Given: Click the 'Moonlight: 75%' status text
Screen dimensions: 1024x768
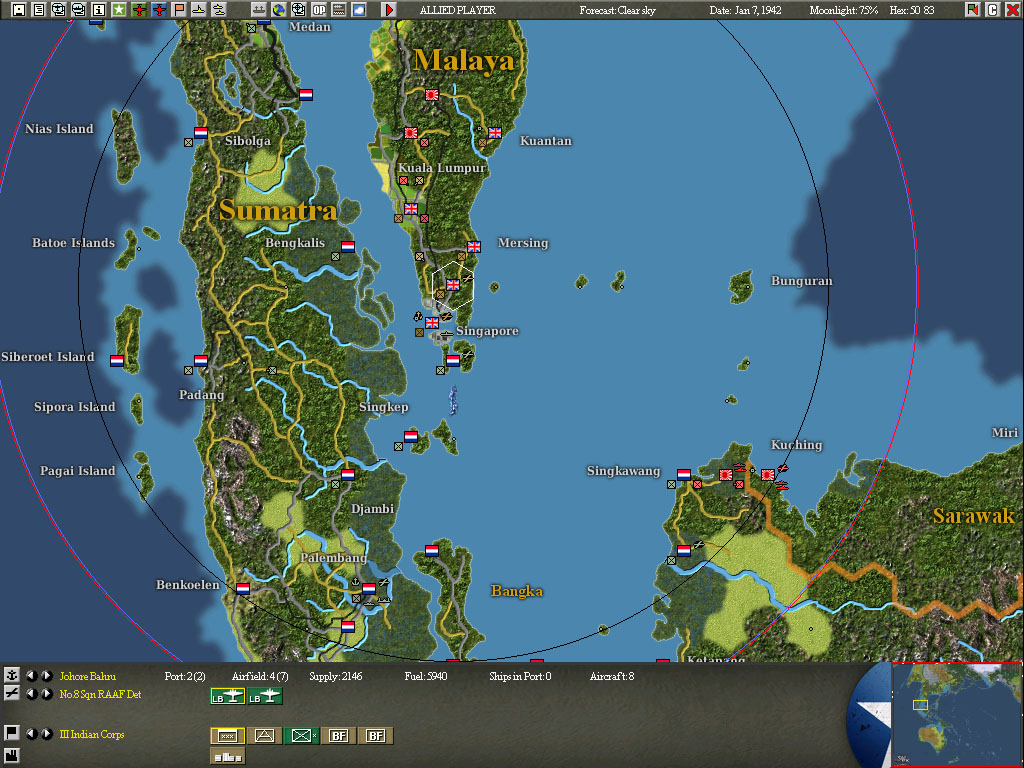Looking at the screenshot, I should [844, 10].
